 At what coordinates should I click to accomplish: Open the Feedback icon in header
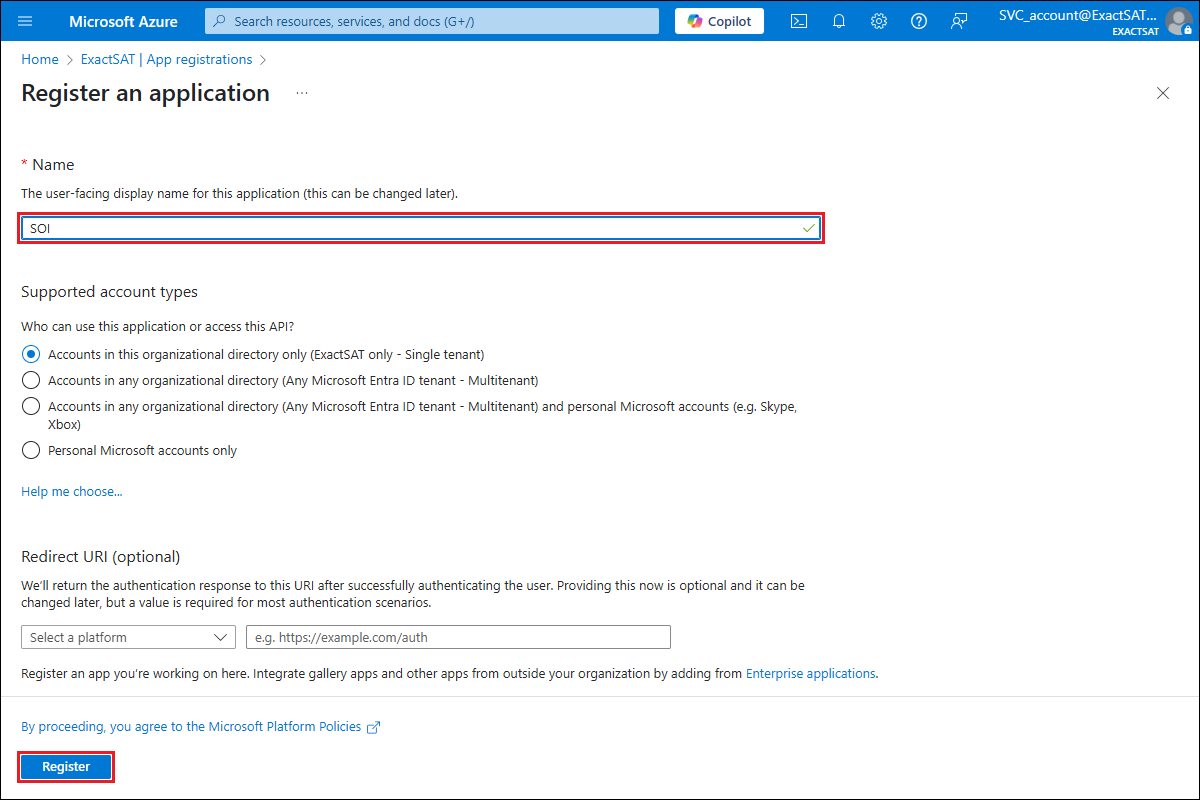point(959,21)
